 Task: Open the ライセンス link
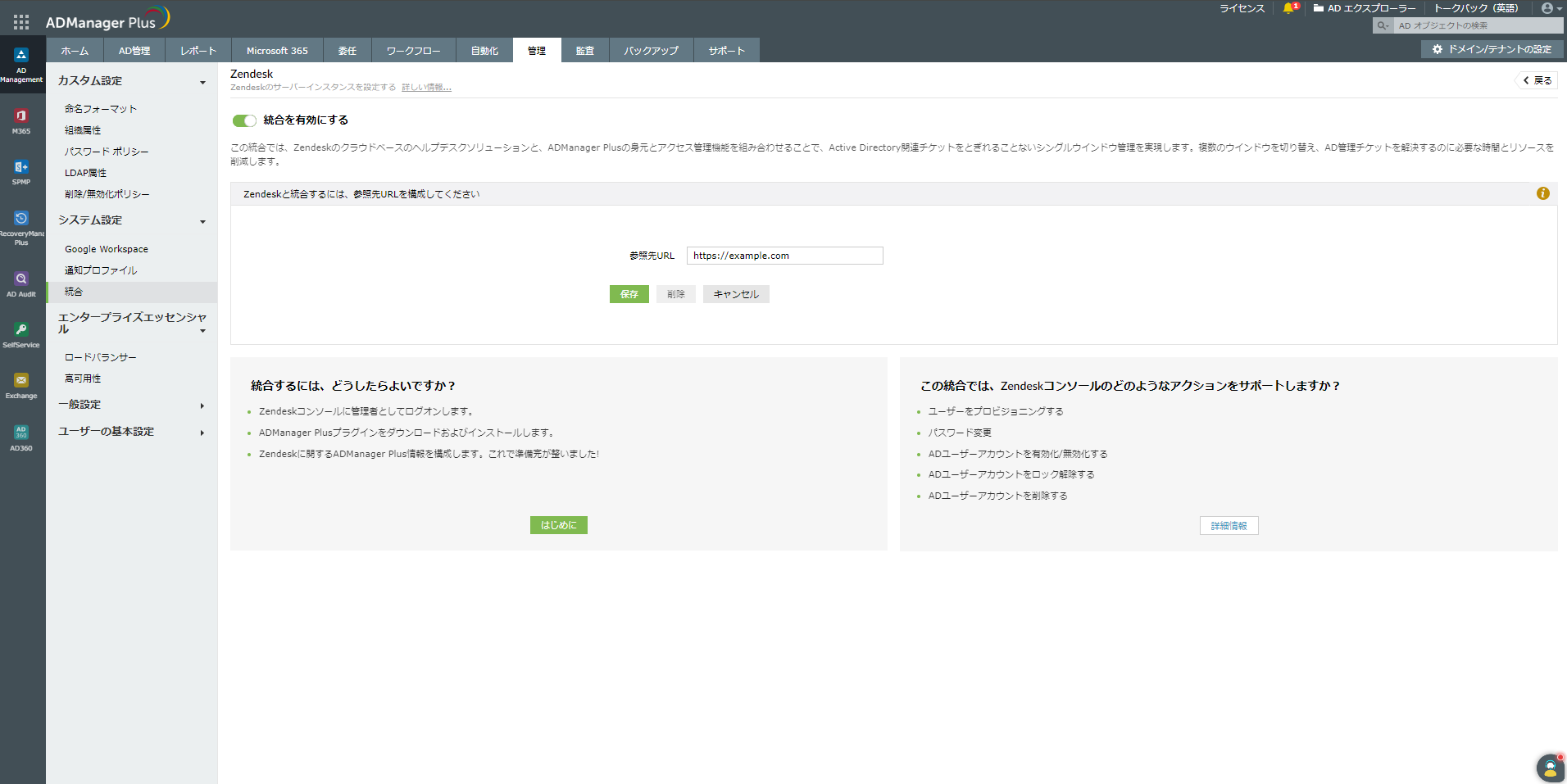pos(1242,8)
